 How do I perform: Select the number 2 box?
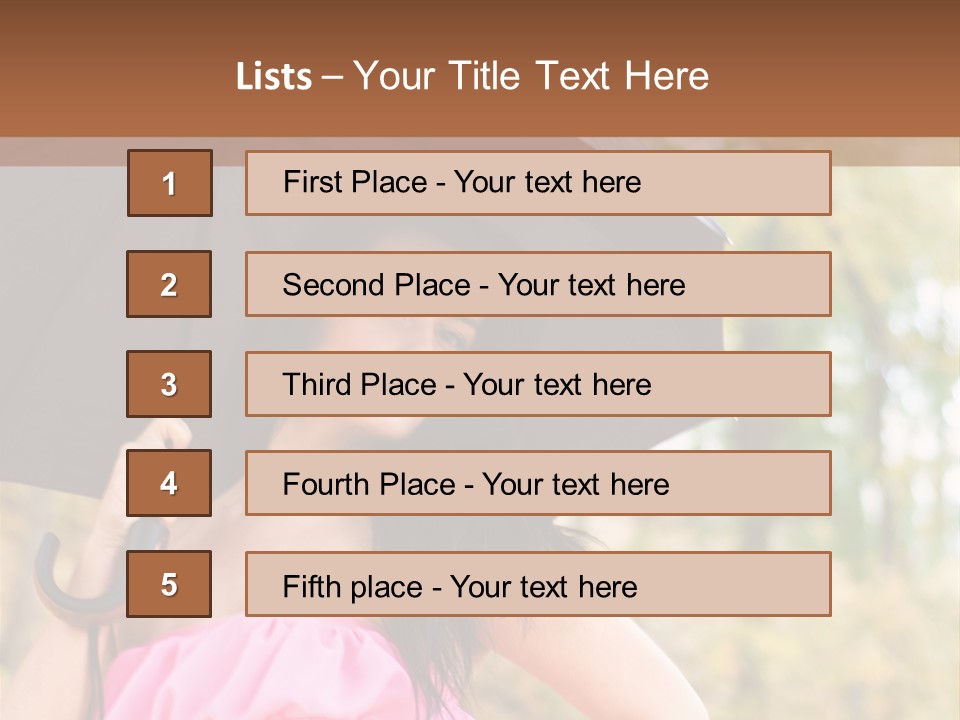tap(169, 284)
